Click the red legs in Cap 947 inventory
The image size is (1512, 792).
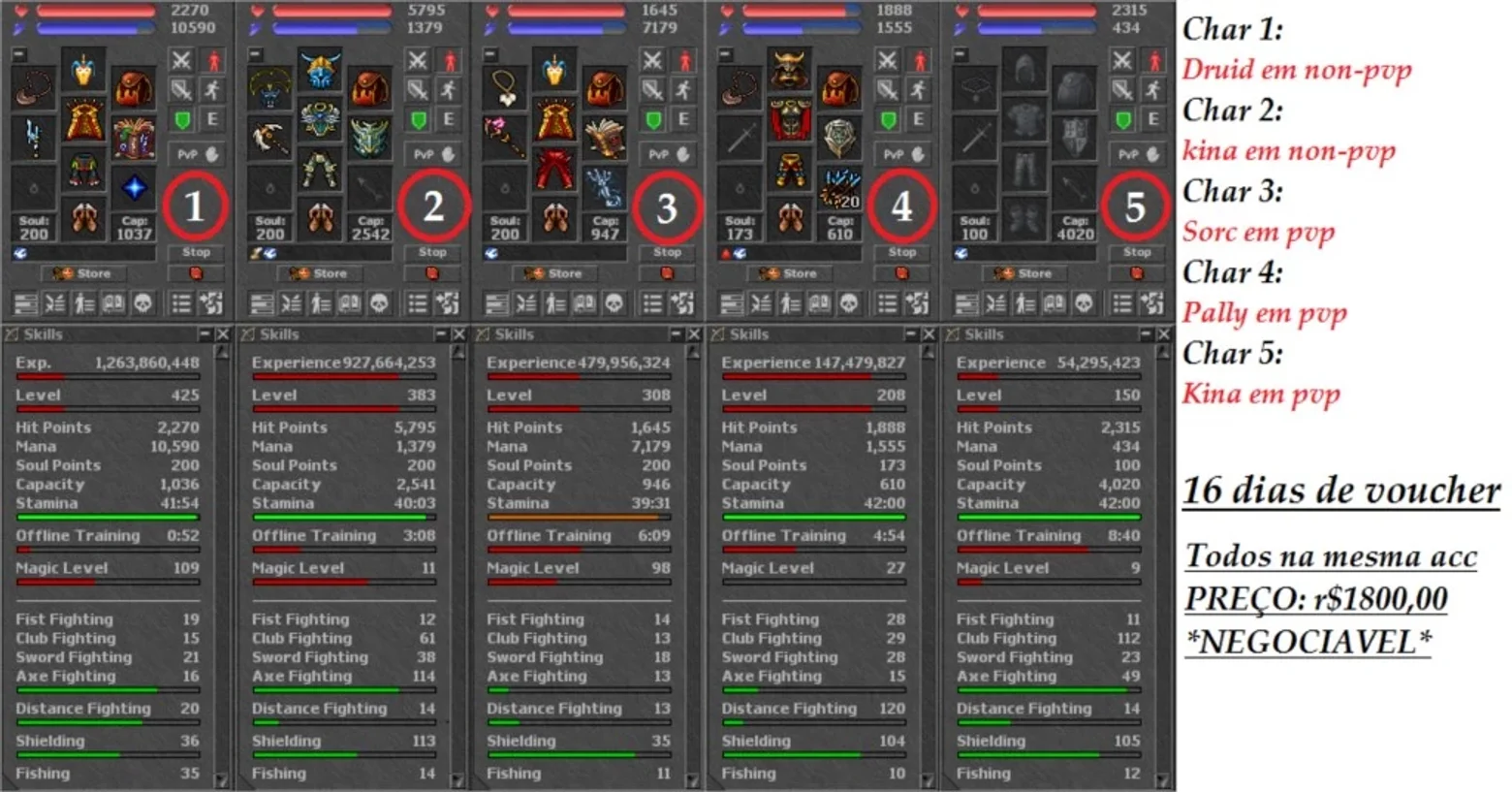pos(554,170)
